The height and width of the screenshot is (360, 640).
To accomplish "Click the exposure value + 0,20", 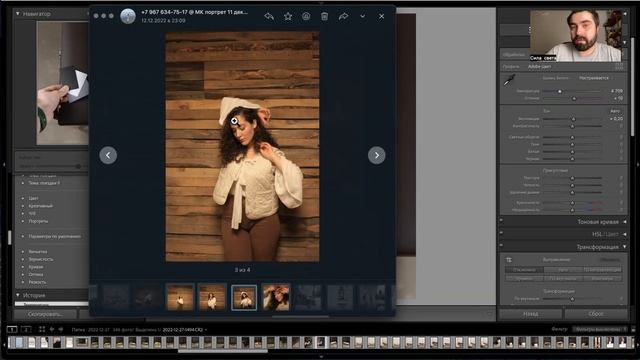I will (616, 119).
